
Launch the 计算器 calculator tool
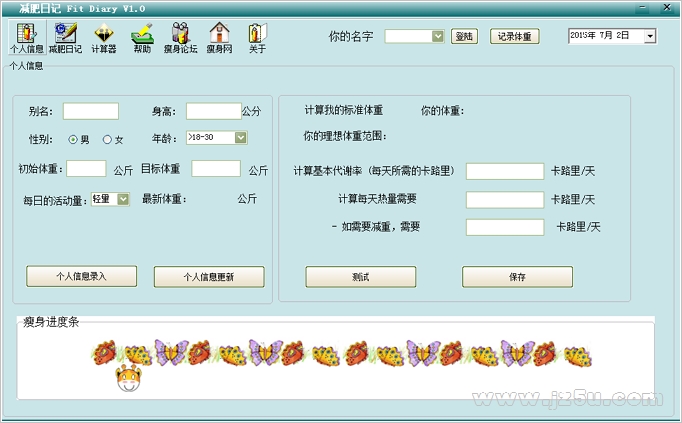pos(104,38)
